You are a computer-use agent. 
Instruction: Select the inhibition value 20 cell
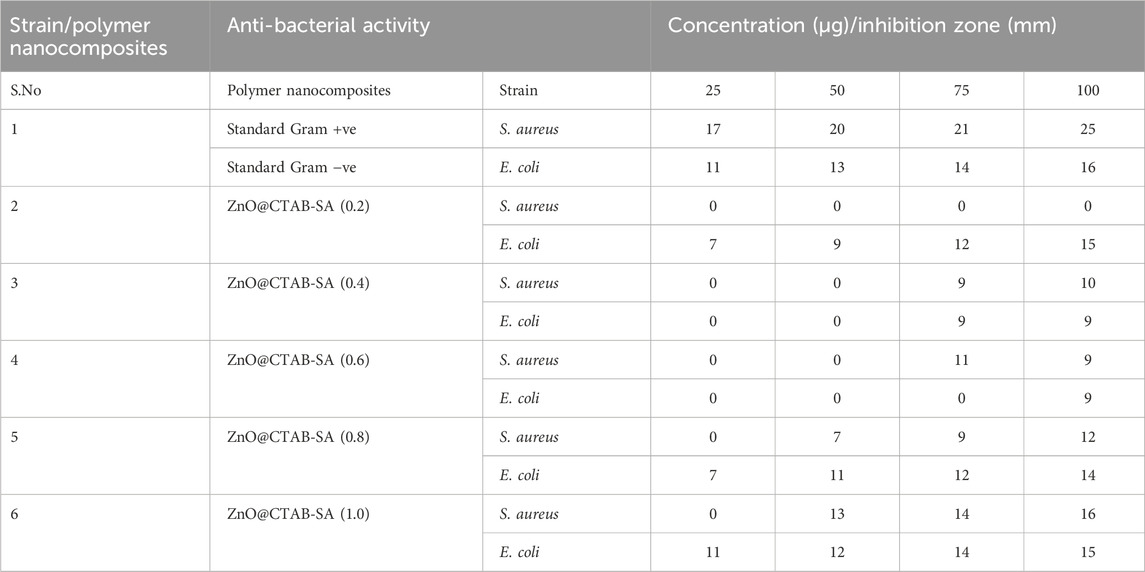click(837, 129)
